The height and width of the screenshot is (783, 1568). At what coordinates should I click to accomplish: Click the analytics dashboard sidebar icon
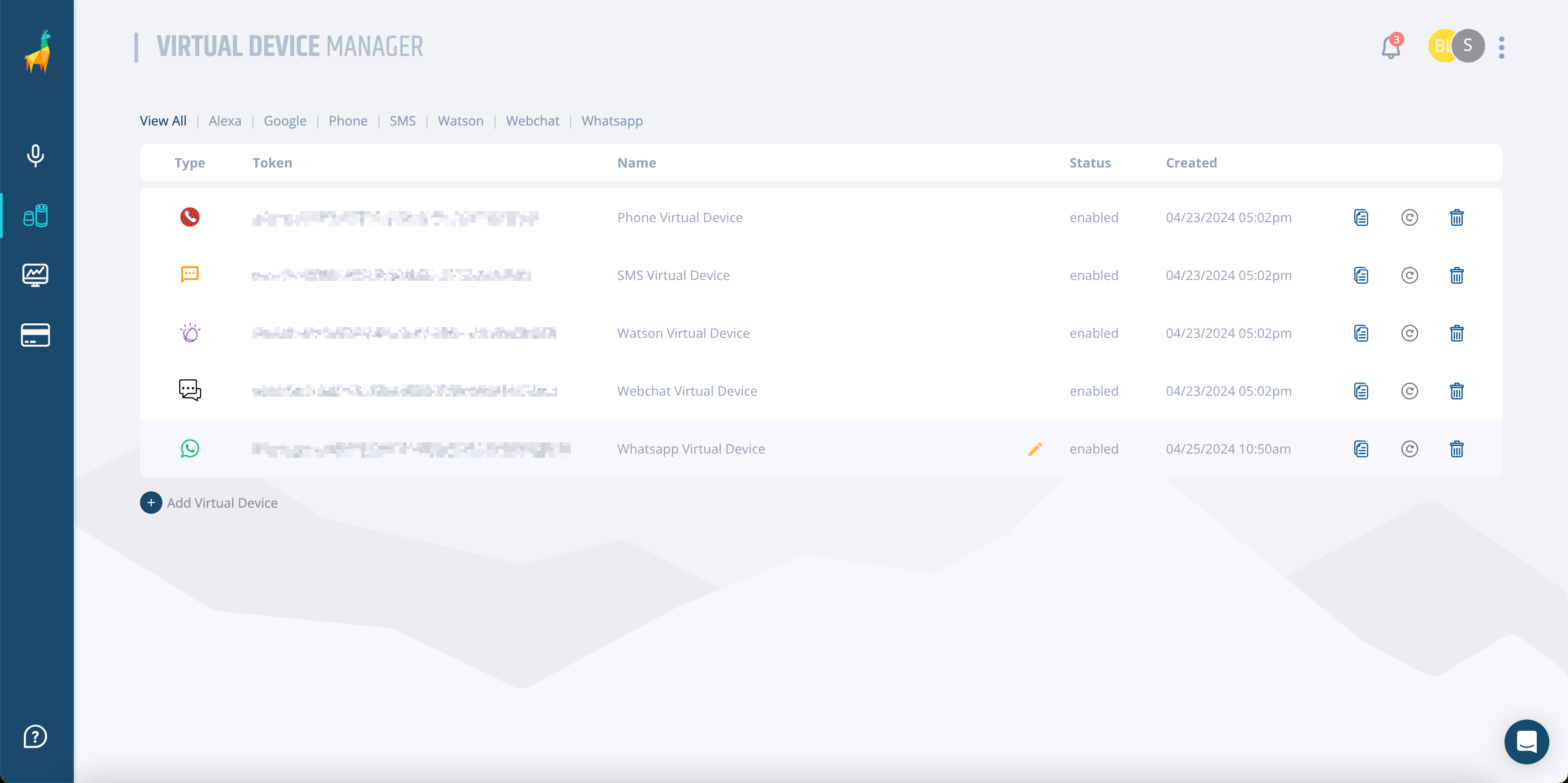pos(36,275)
